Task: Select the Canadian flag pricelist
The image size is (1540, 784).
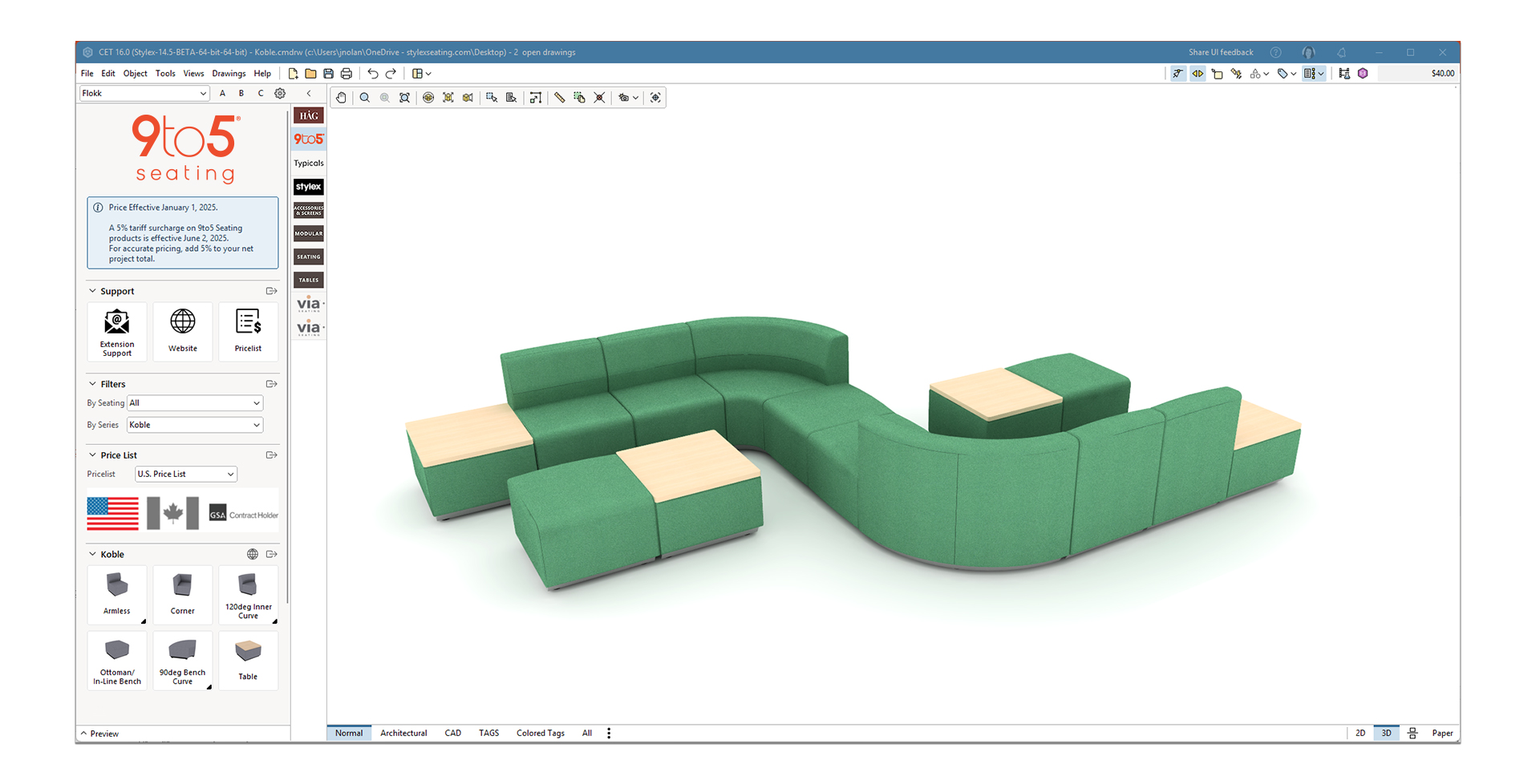Action: click(172, 513)
